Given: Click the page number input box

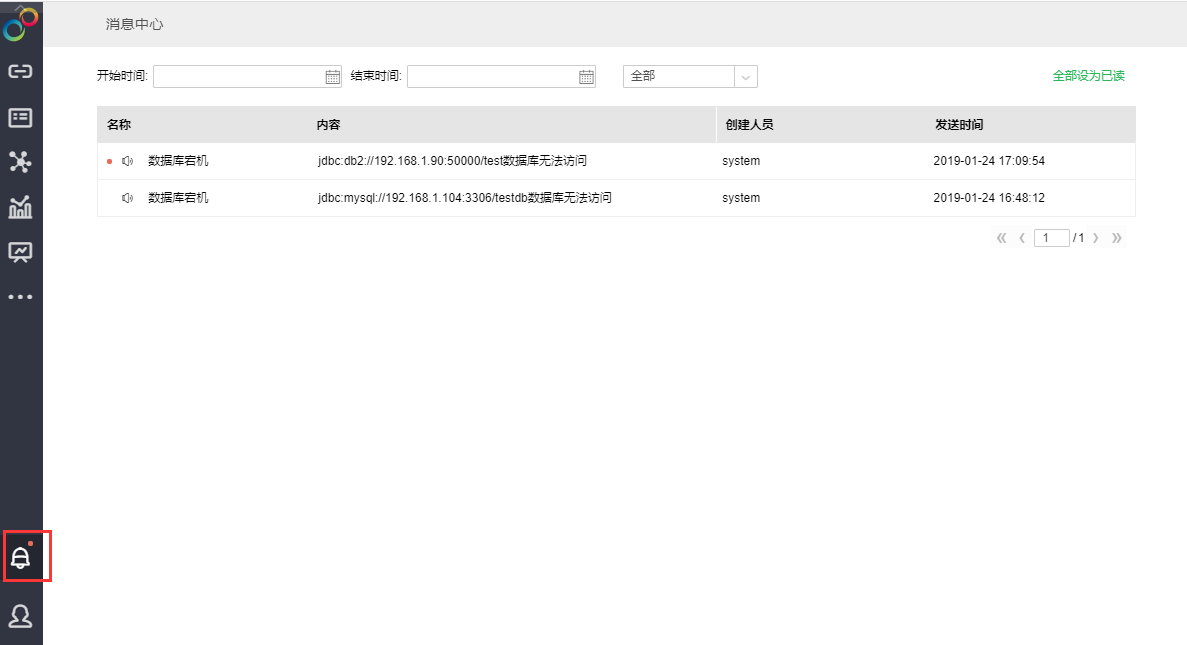Looking at the screenshot, I should click(1051, 238).
